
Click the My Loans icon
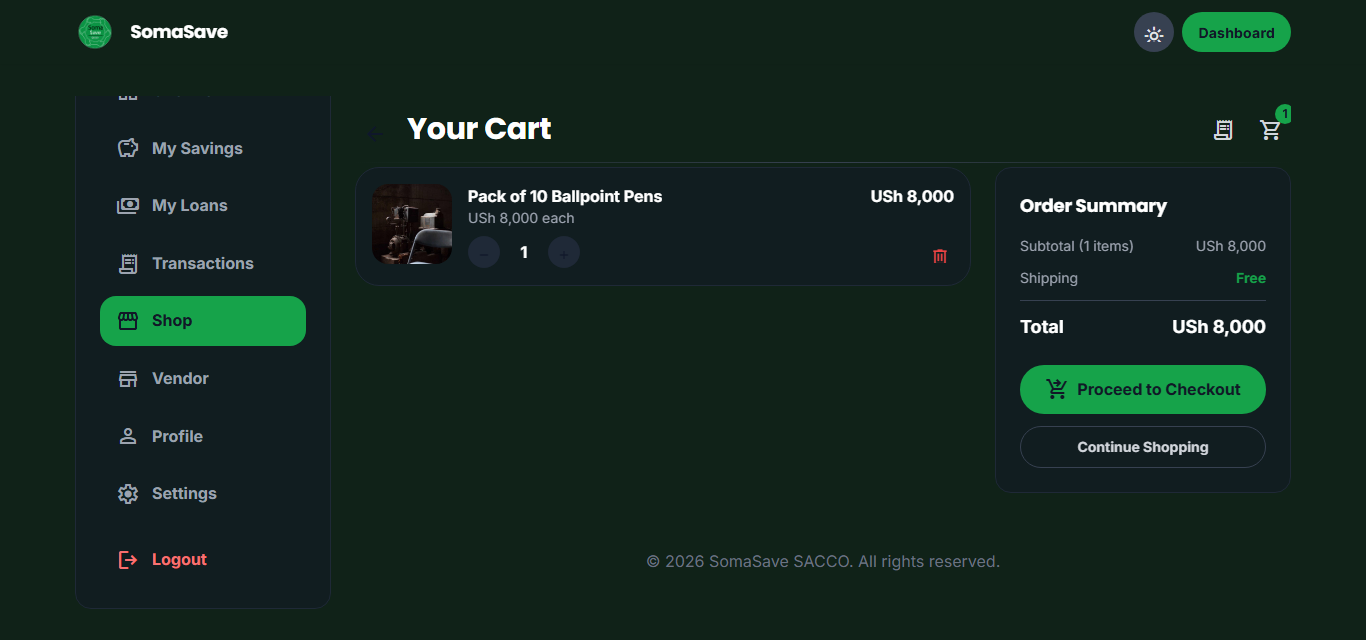(x=128, y=205)
